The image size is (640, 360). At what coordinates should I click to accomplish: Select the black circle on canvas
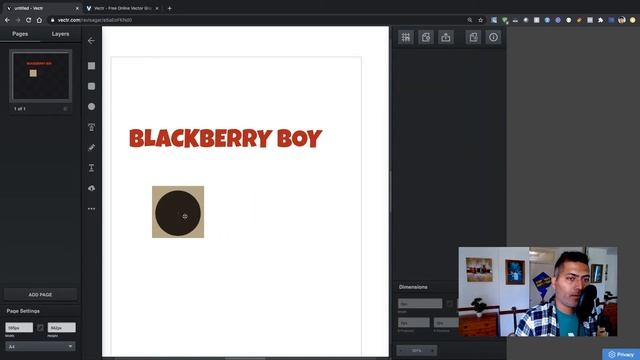(178, 213)
